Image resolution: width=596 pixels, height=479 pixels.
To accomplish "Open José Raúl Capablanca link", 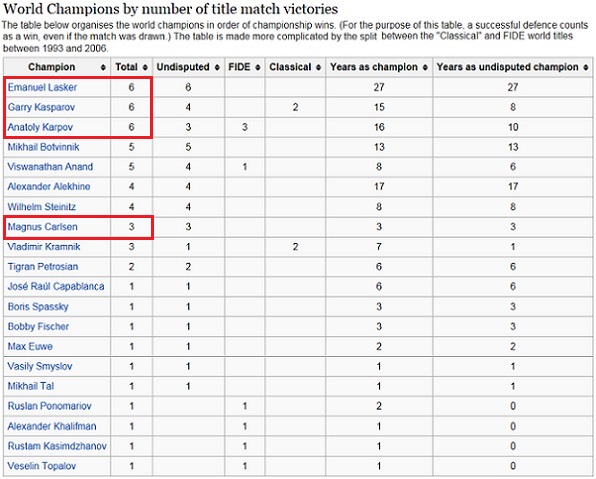I will tap(56, 286).
